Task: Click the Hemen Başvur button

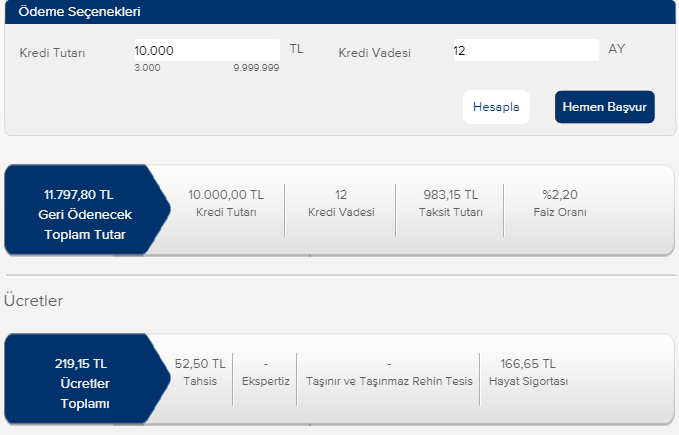Action: coord(604,107)
